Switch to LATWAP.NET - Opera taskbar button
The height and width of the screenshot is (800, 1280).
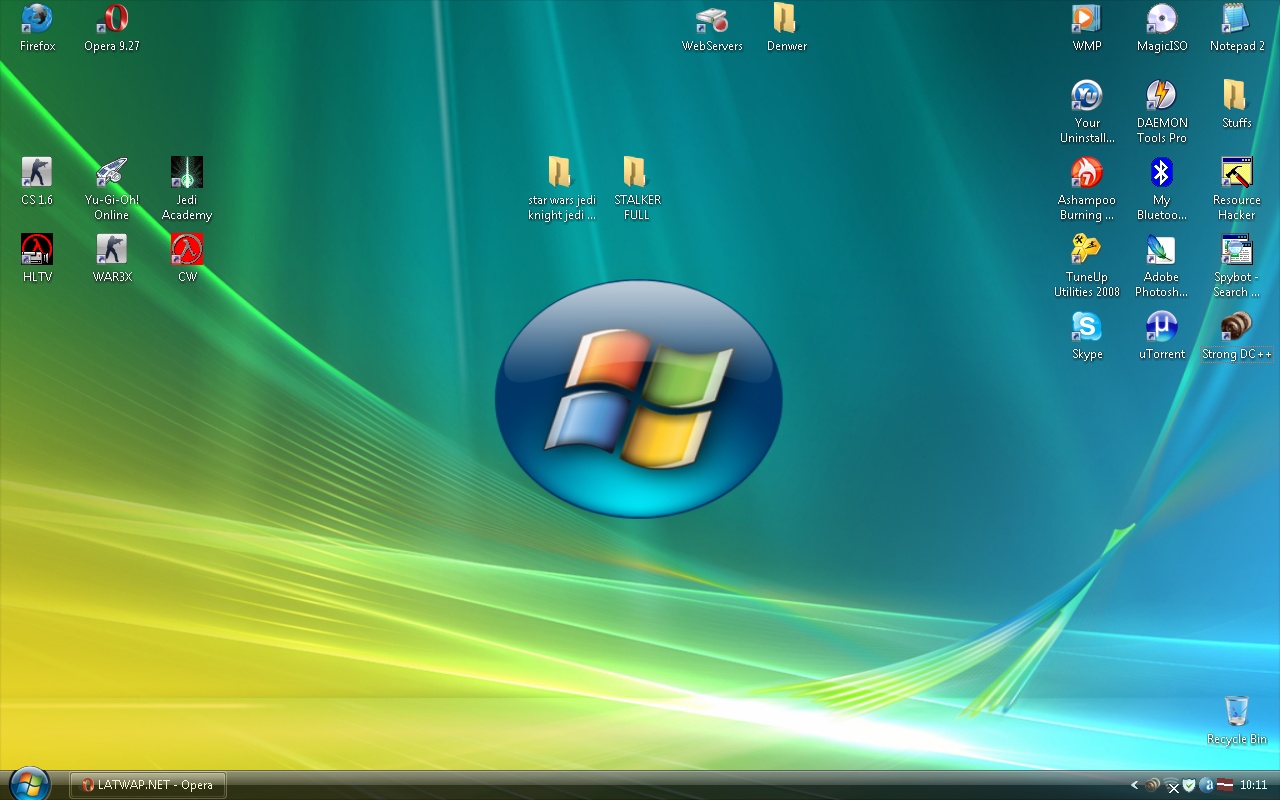(148, 785)
